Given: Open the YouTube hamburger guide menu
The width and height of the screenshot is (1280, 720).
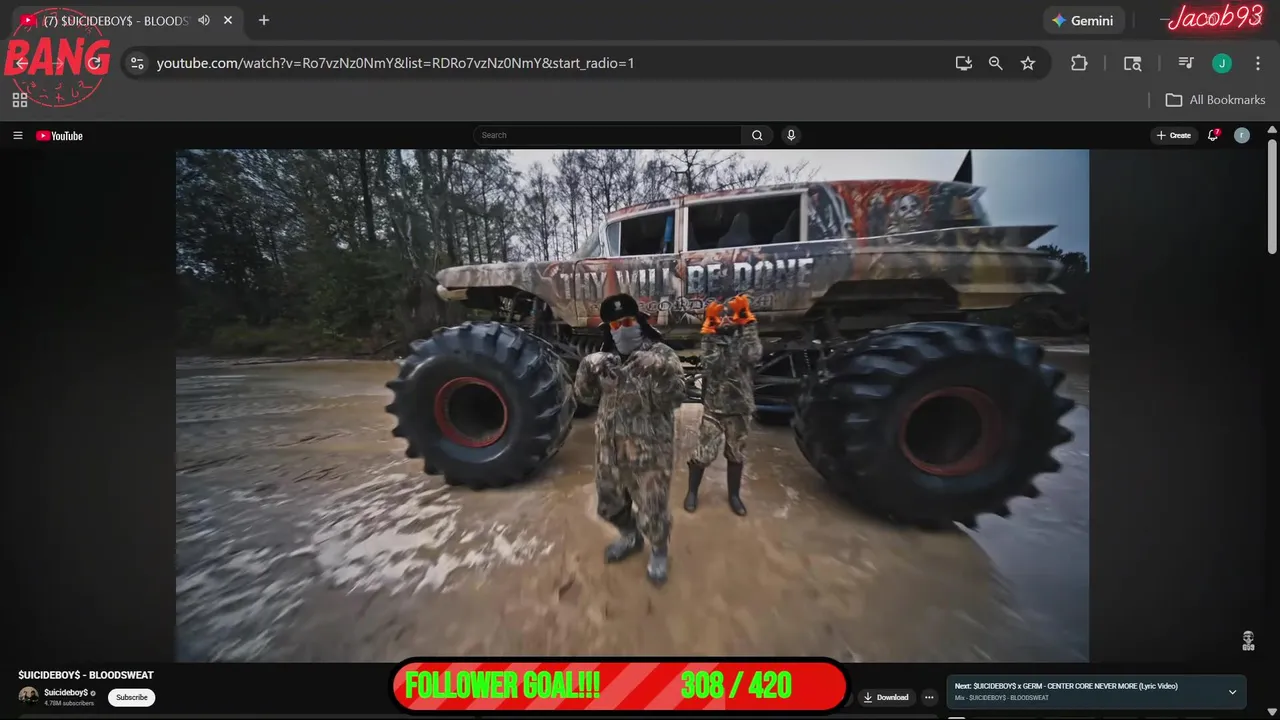Looking at the screenshot, I should coord(17,135).
